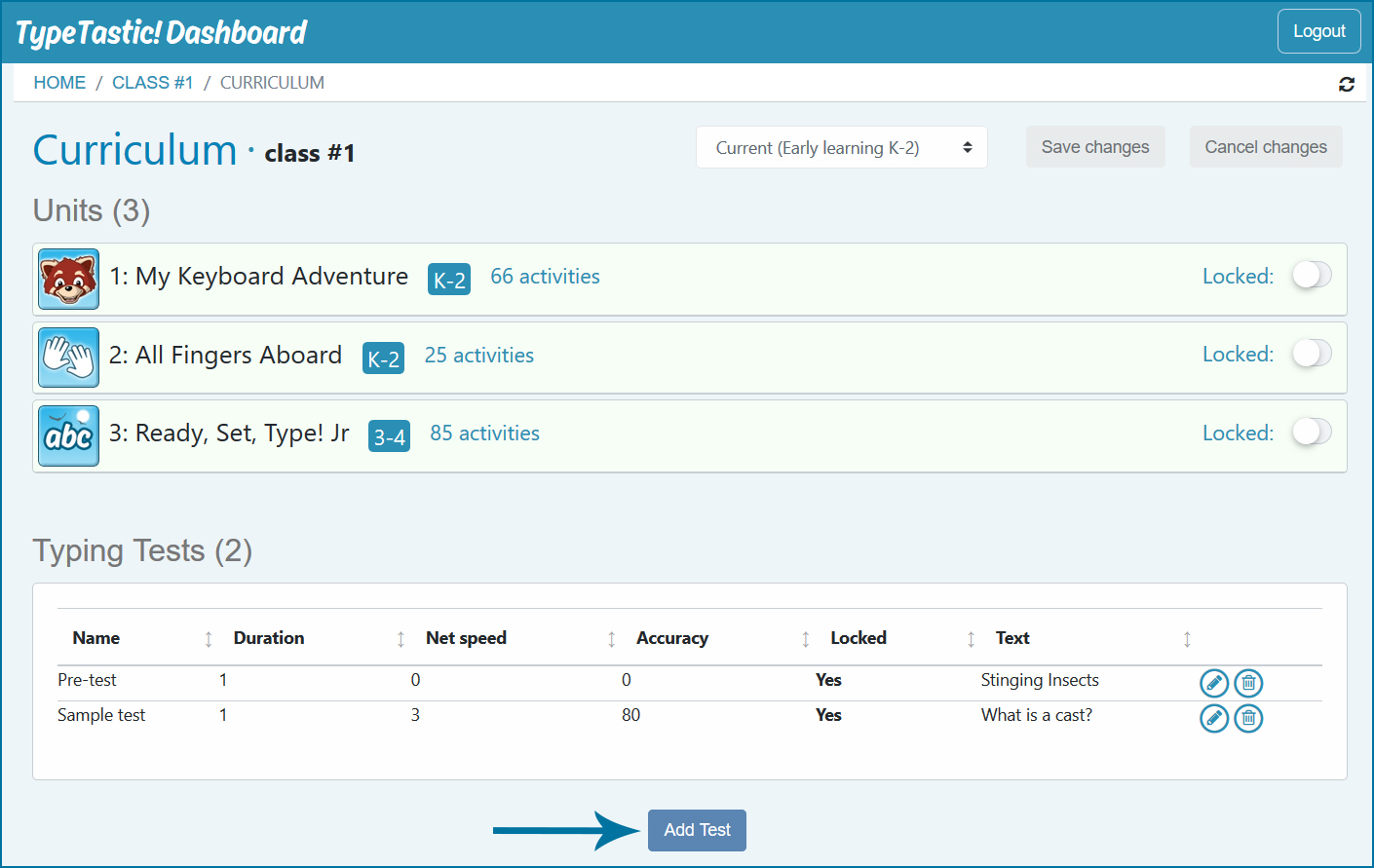Edit the Pre-test with the pencil icon
1374x868 pixels.
click(x=1214, y=683)
